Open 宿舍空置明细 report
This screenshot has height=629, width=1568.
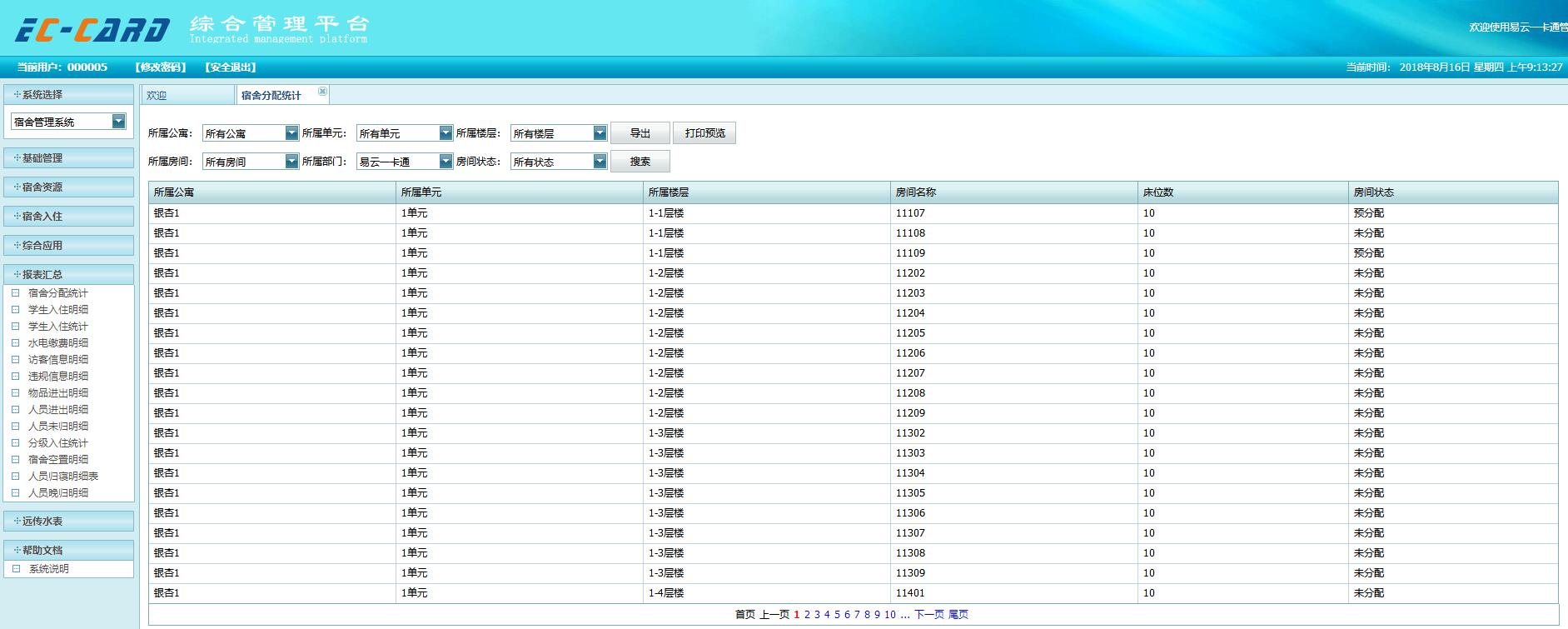57,460
